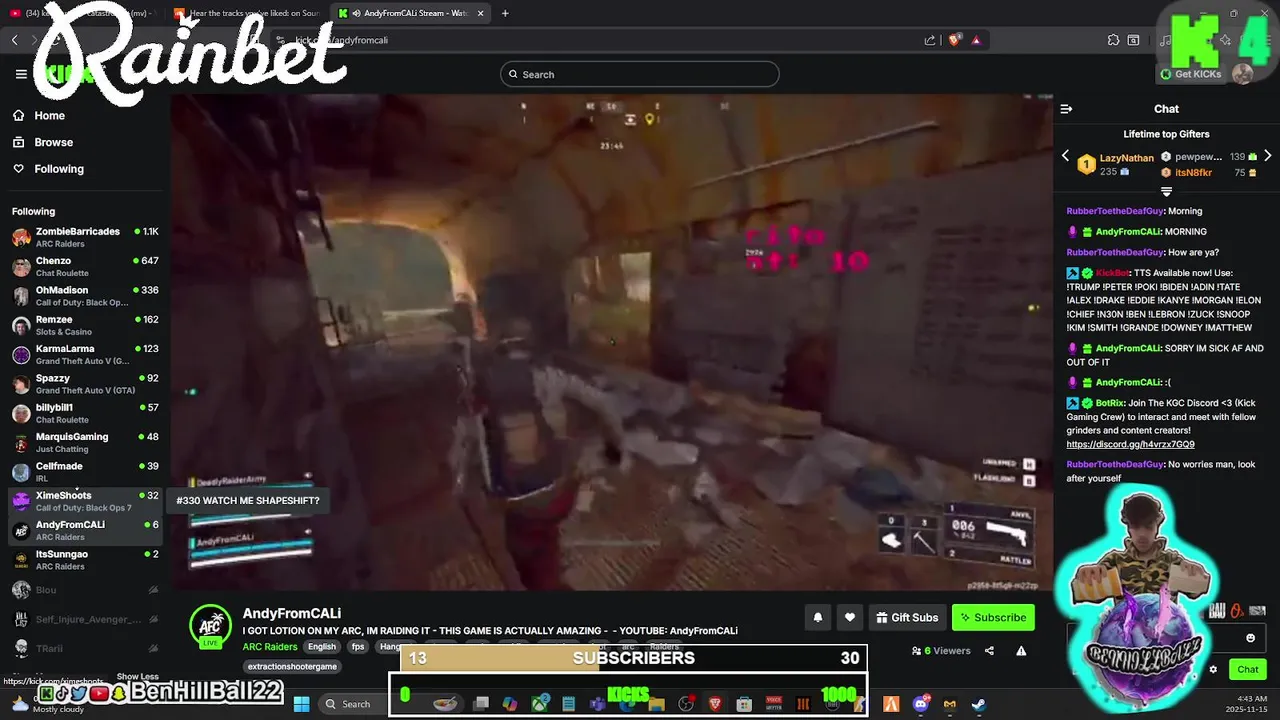This screenshot has height=720, width=1280.
Task: Focus the Kick Search field
Action: (x=640, y=74)
